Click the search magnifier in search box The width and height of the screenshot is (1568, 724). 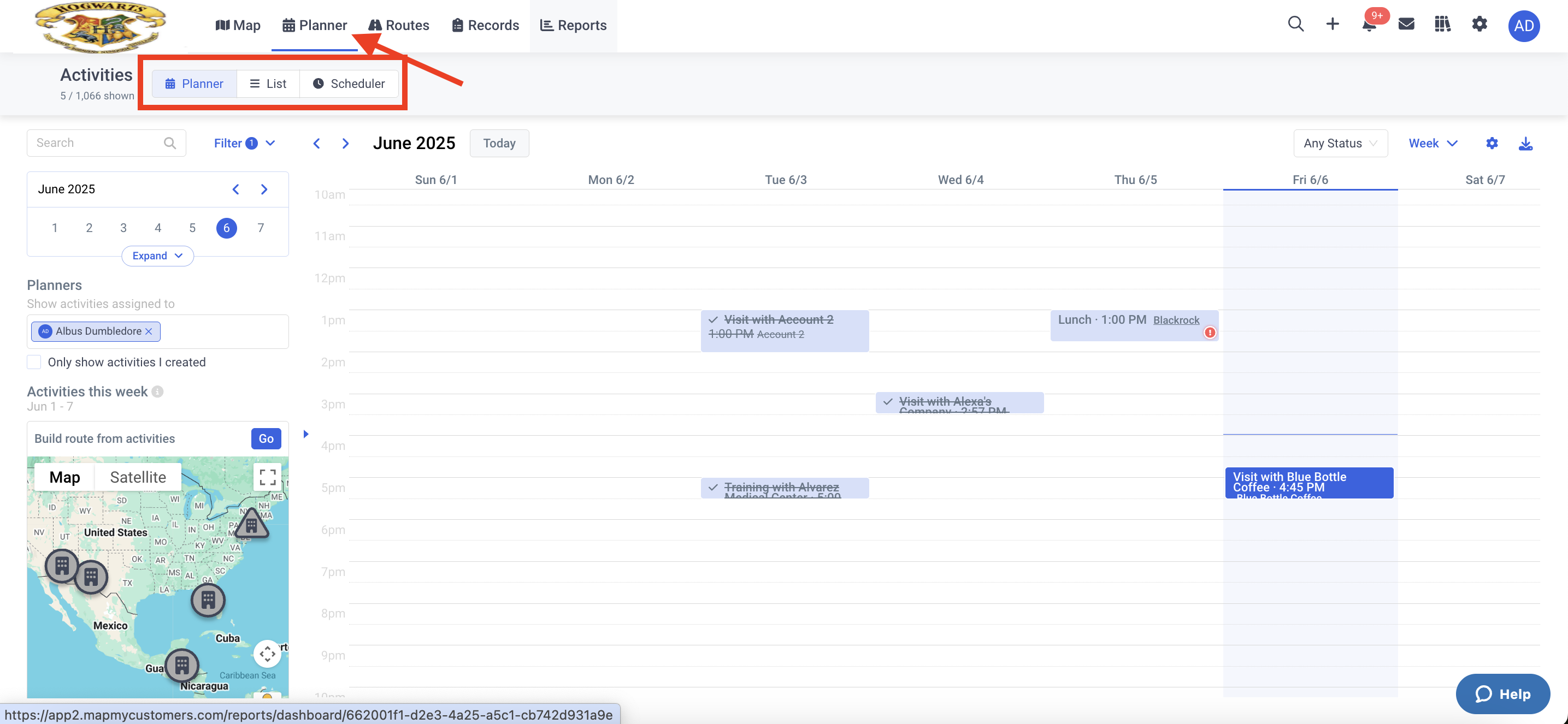pos(170,143)
